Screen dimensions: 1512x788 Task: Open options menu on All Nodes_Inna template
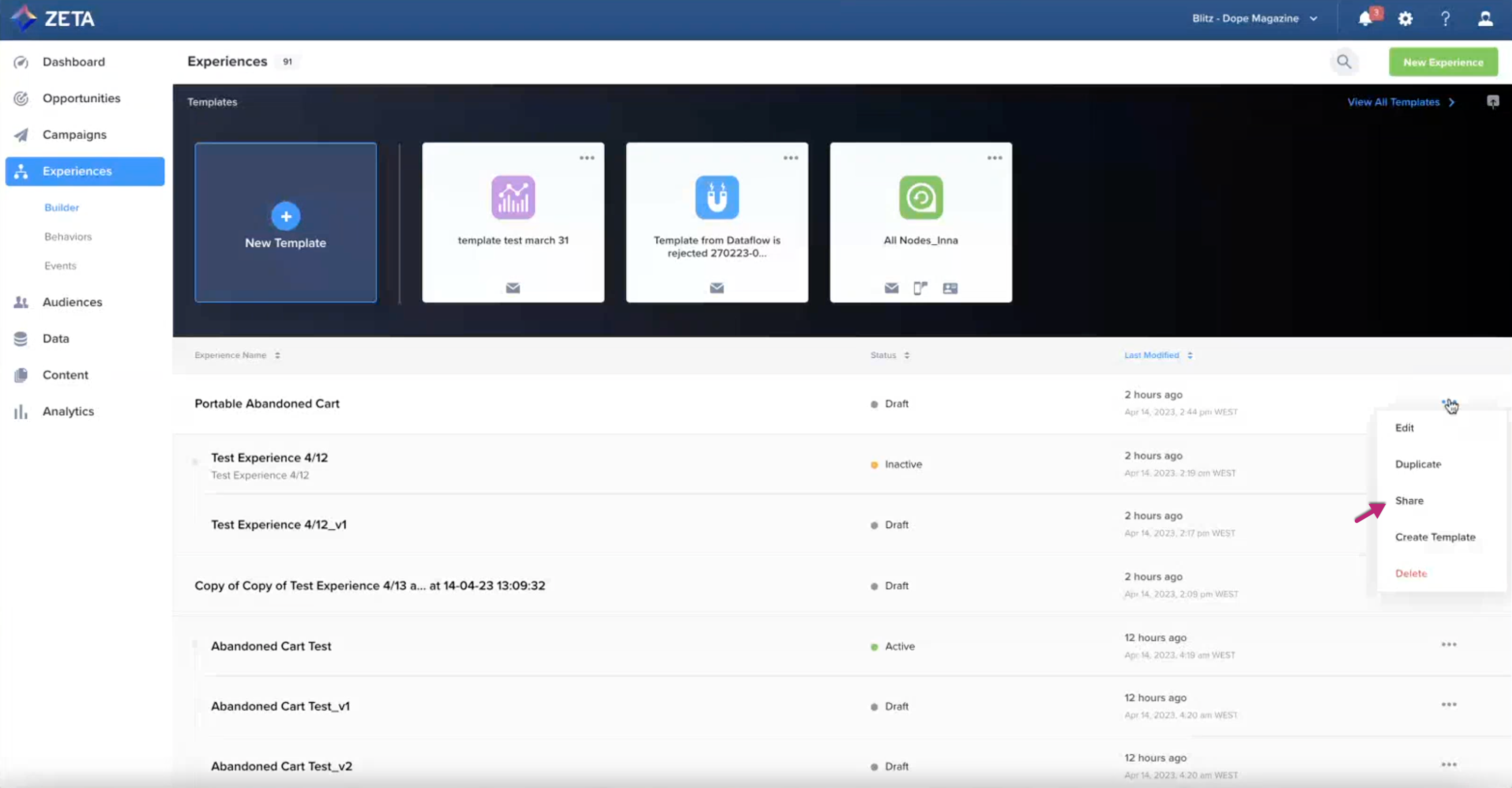tap(994, 158)
